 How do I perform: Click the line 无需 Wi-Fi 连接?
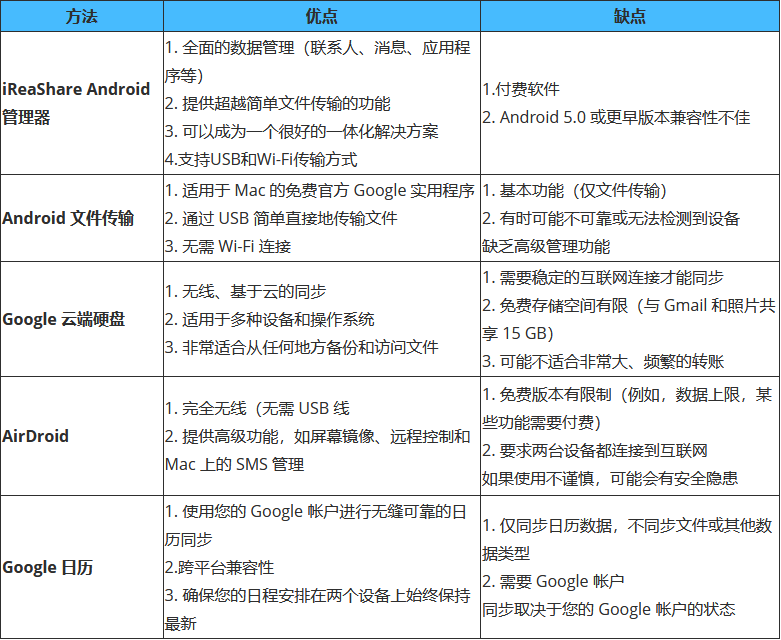(228, 247)
